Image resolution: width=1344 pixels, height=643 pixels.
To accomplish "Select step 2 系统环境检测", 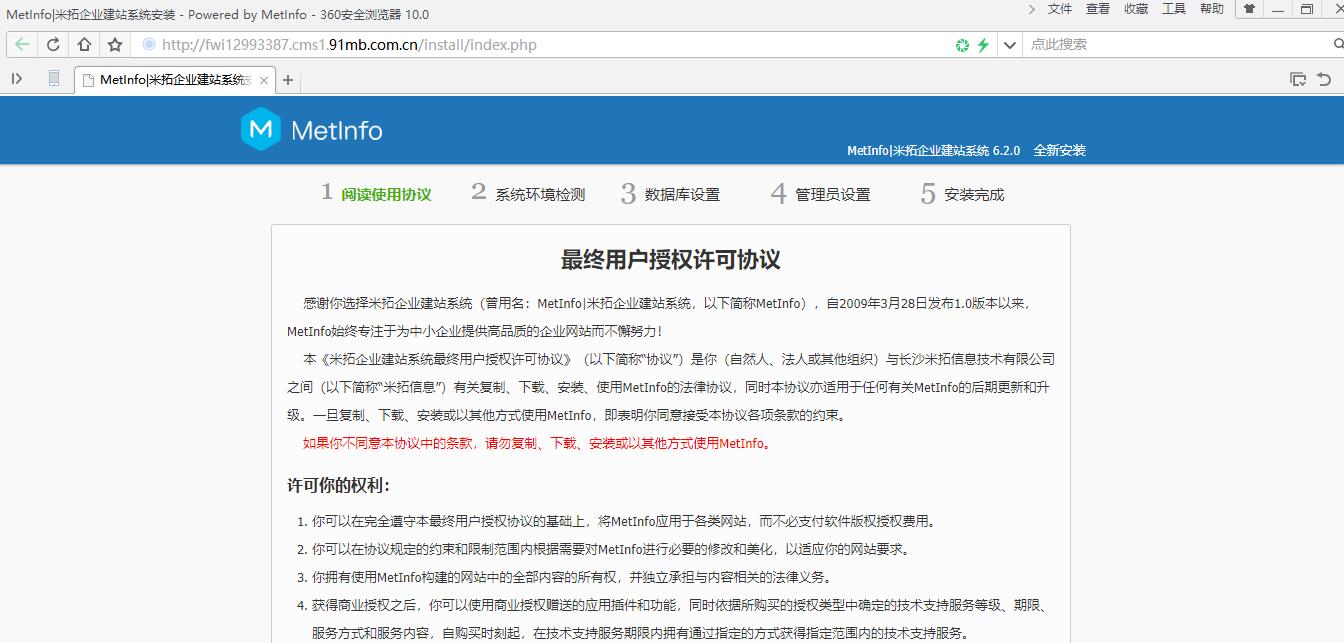I will click(528, 193).
